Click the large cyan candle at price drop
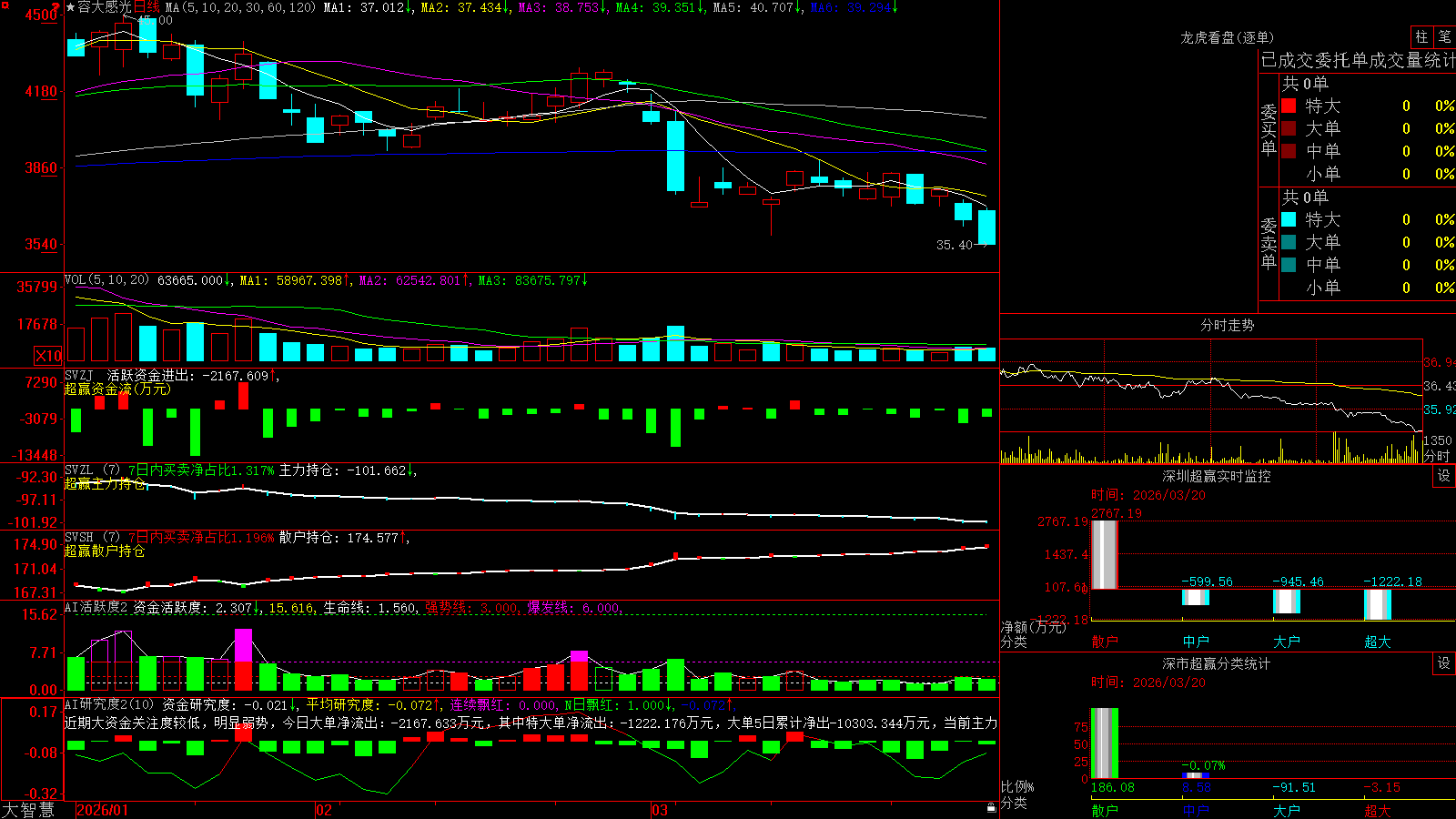This screenshot has height=819, width=1456. pos(675,156)
